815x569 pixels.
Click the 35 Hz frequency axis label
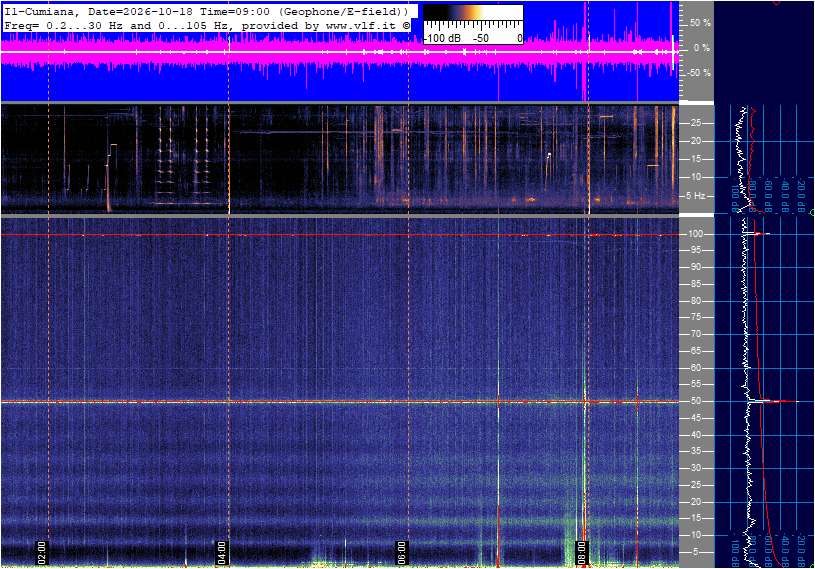point(695,452)
